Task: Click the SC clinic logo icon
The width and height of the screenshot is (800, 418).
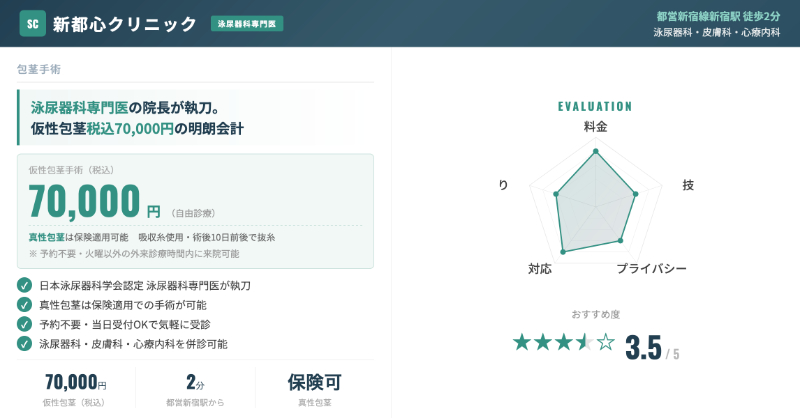Action: (33, 23)
